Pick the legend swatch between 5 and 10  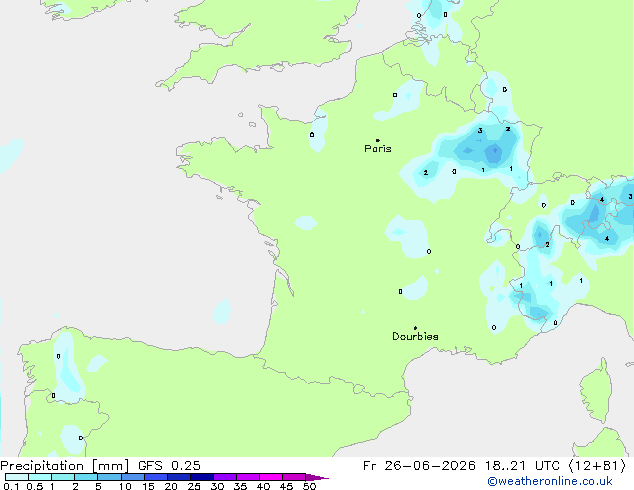click(x=110, y=477)
